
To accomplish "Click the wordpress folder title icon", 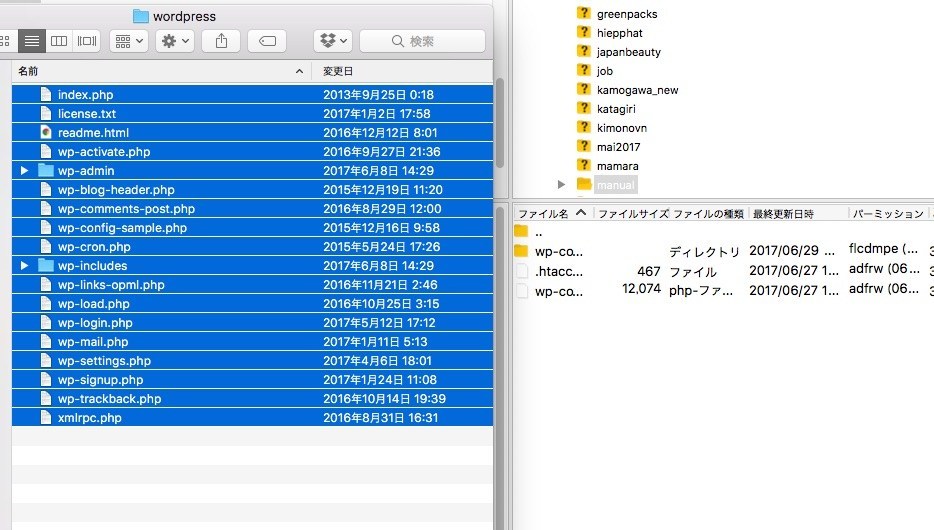I will coord(141,16).
